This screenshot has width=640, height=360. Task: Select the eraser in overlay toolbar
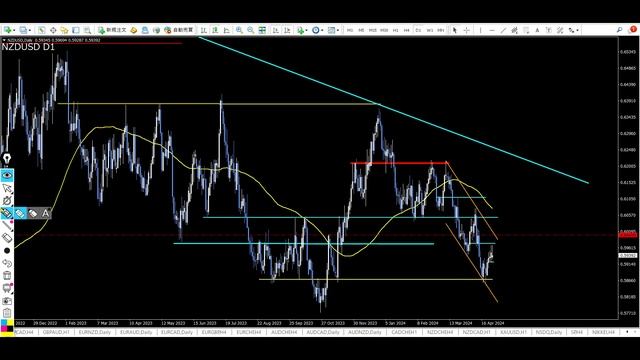(7, 238)
